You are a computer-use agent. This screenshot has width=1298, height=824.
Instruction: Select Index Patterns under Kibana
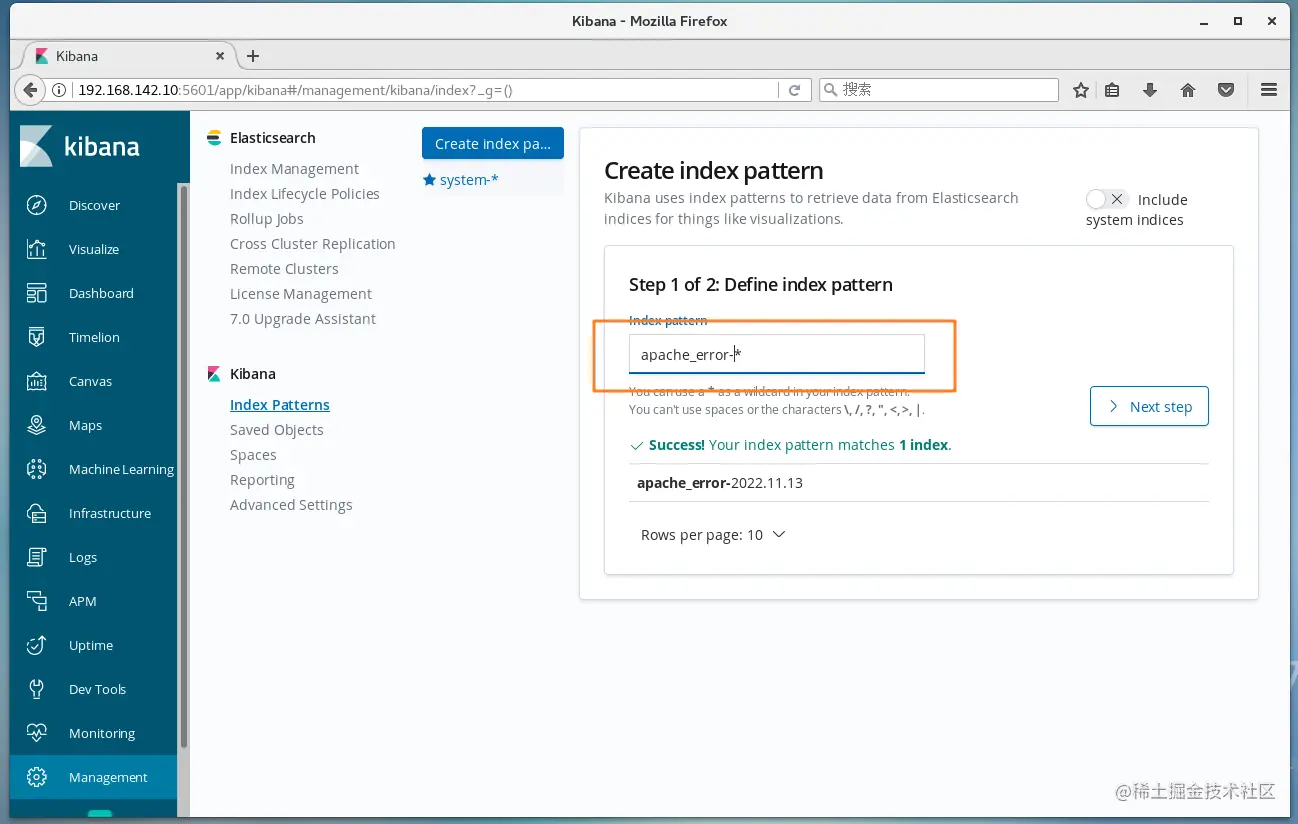tap(280, 405)
